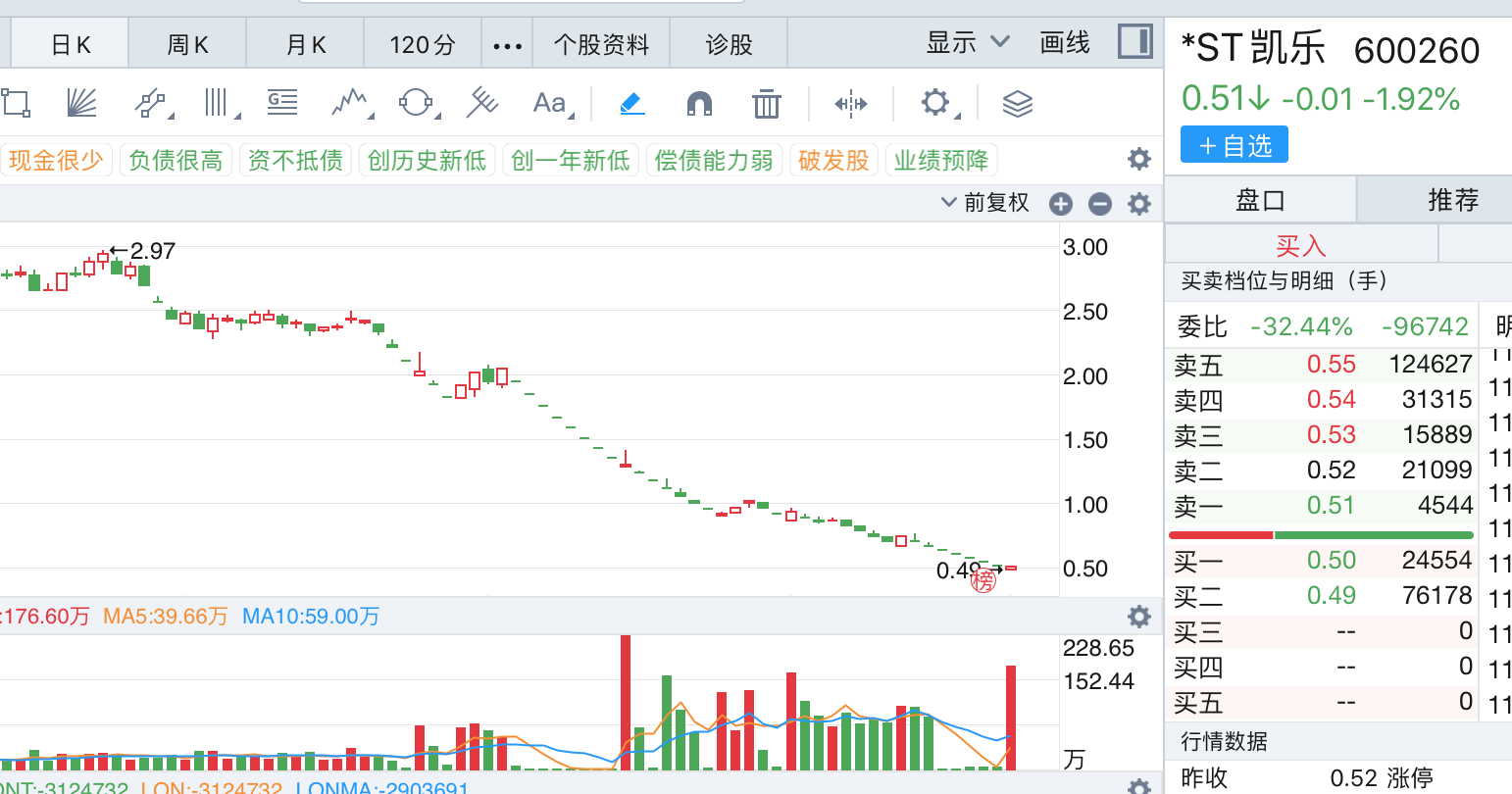Screen dimensions: 1512x794
Task: Toggle the right side panel layout
Action: (x=1135, y=42)
